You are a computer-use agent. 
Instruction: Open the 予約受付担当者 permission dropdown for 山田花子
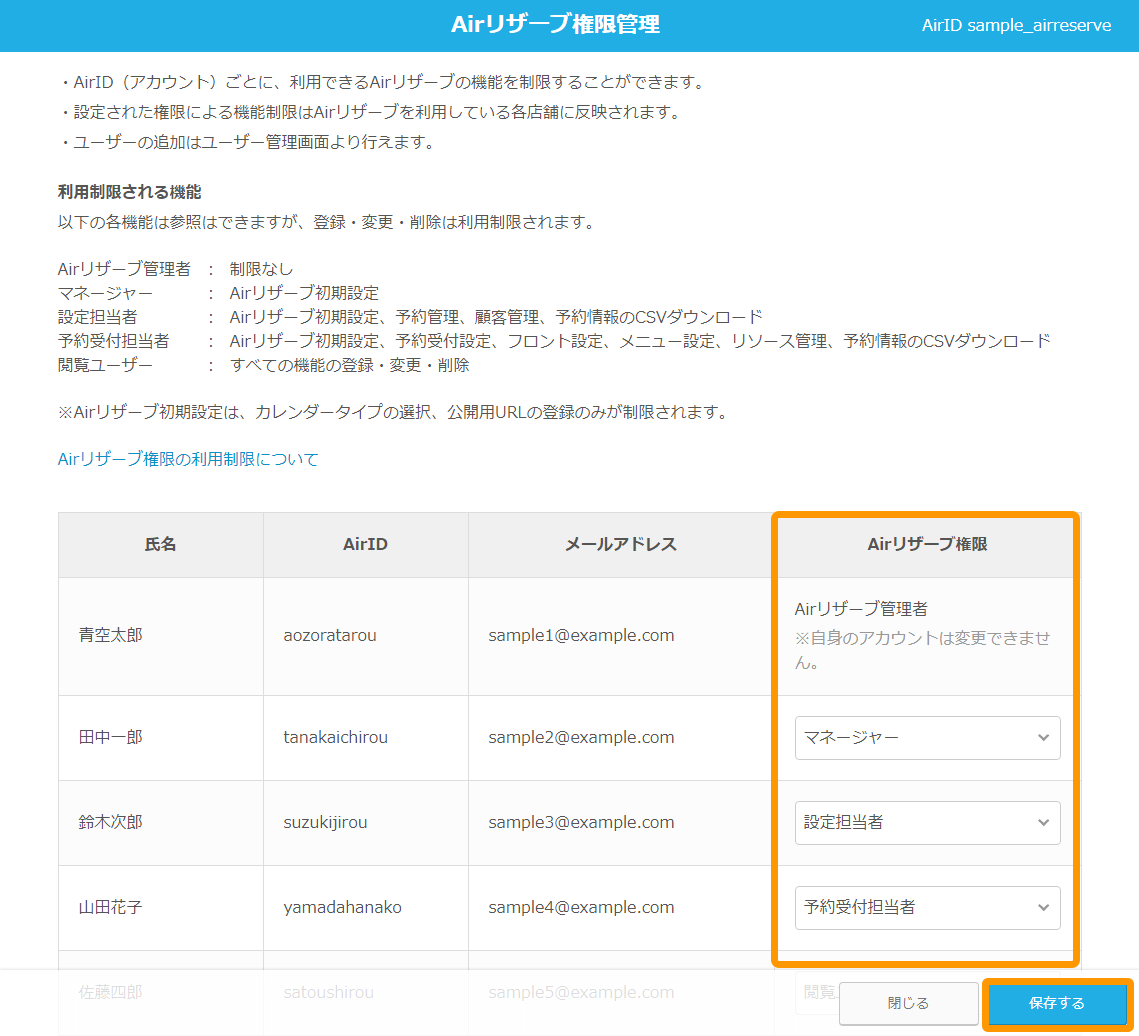pos(927,907)
